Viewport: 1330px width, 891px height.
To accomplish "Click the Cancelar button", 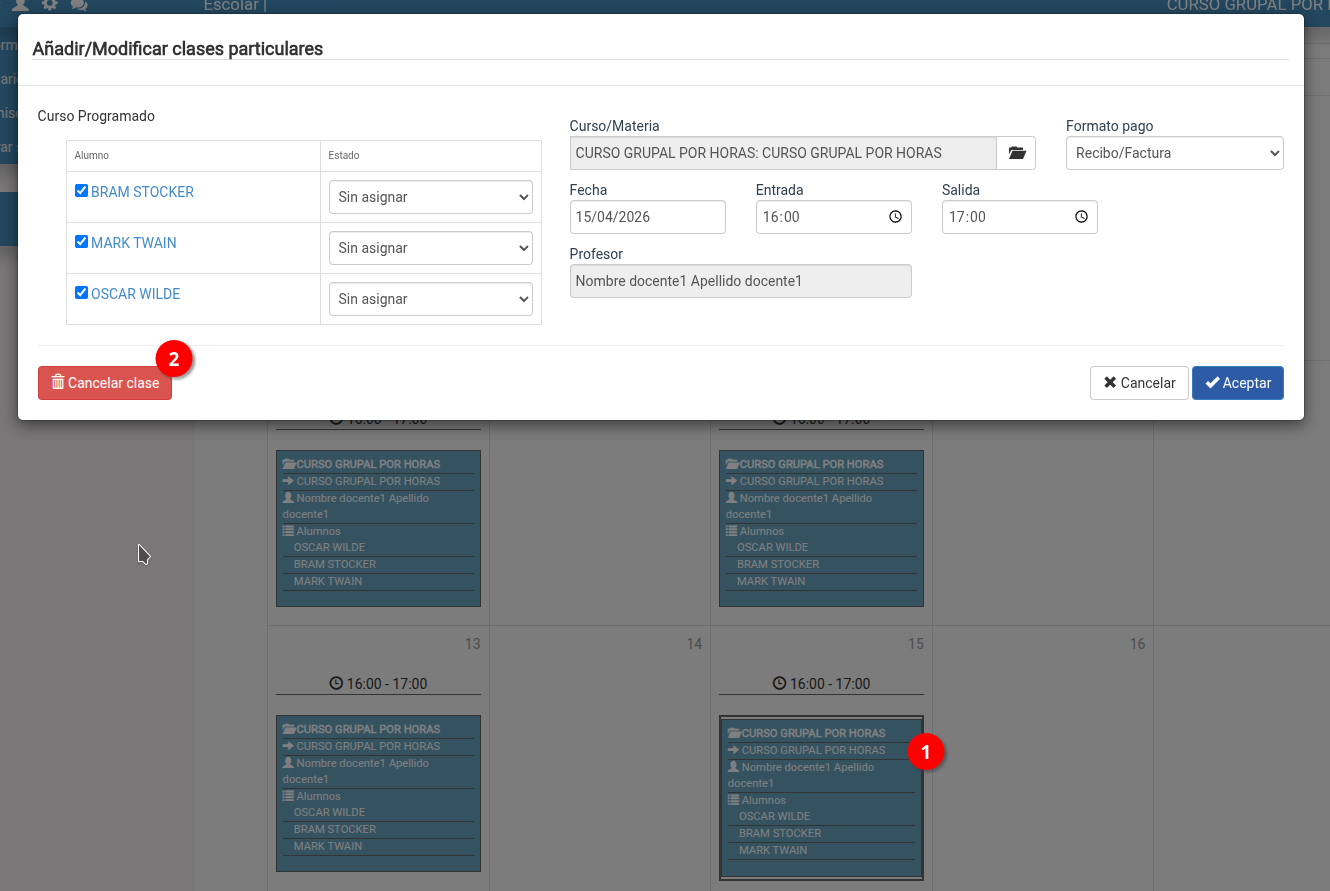I will pyautogui.click(x=1139, y=383).
